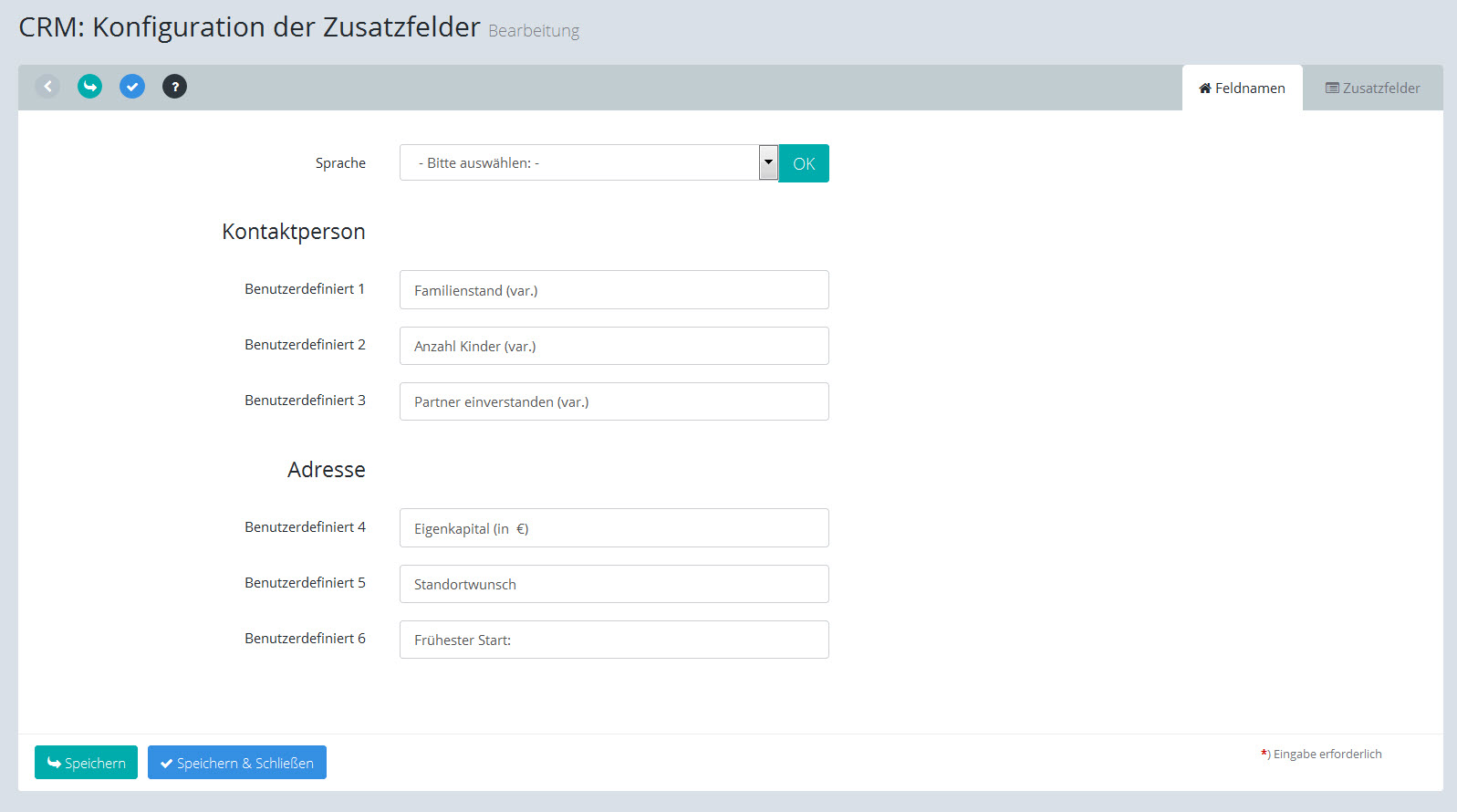1457x812 pixels.
Task: Open help via the question mark icon
Action: click(174, 87)
